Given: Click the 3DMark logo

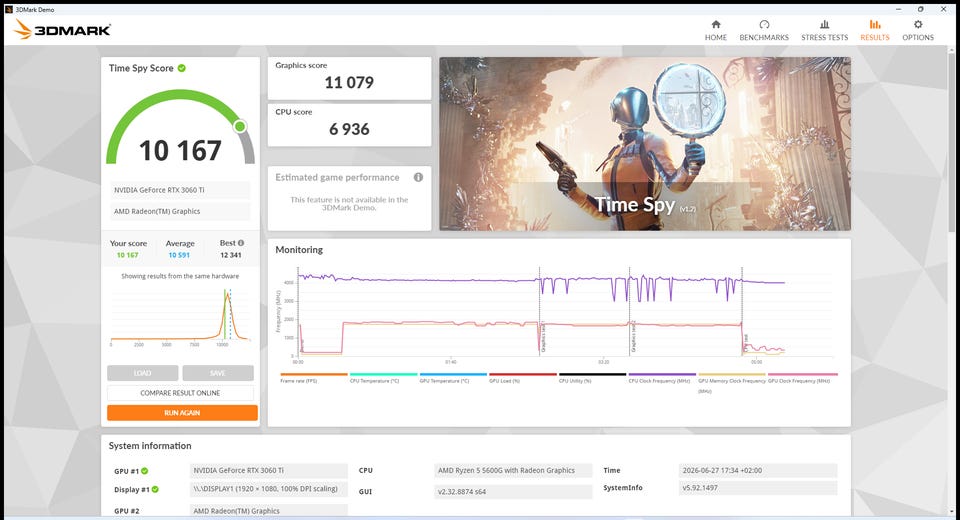Looking at the screenshot, I should pyautogui.click(x=62, y=29).
